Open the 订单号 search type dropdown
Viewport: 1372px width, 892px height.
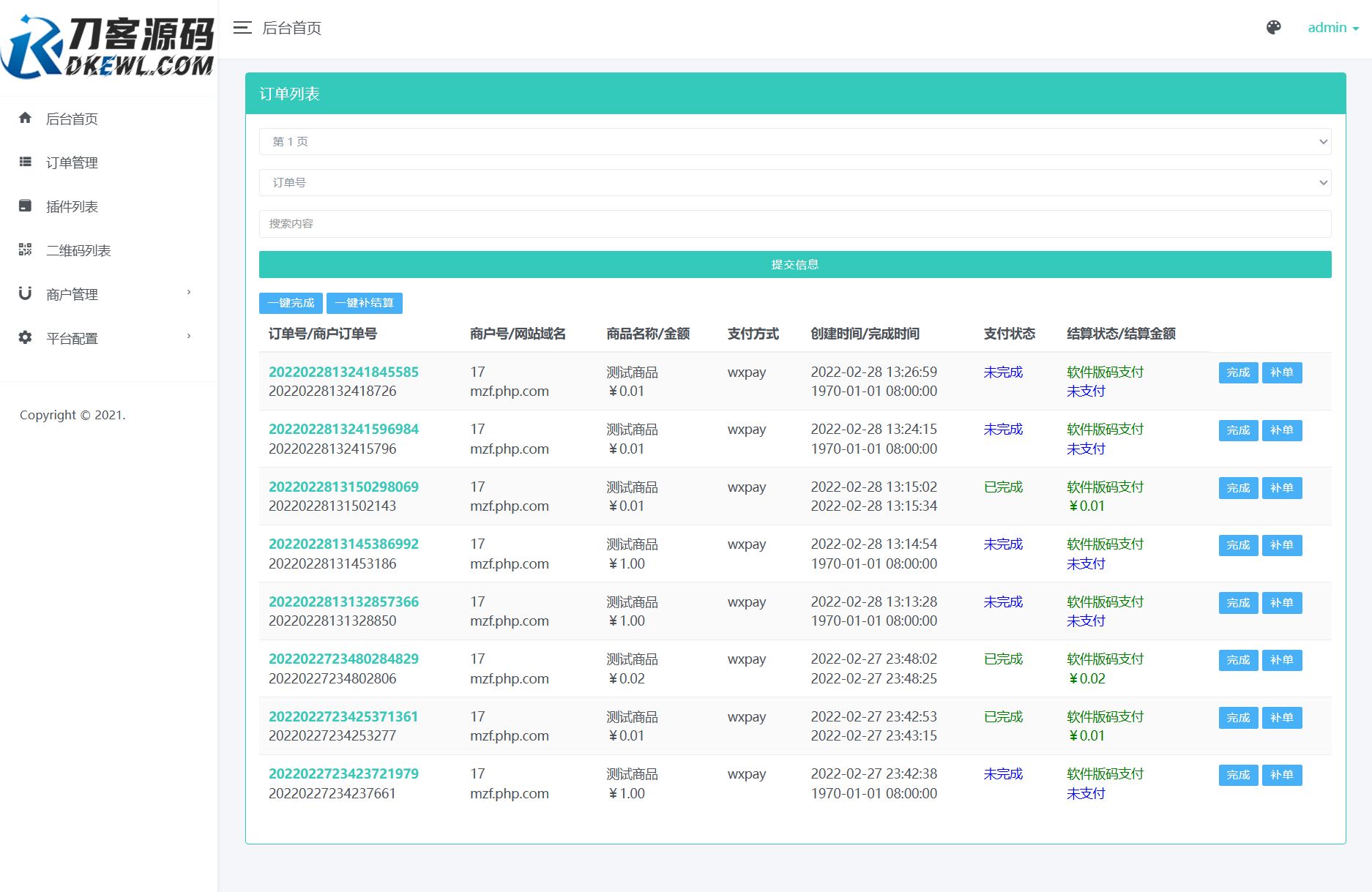click(794, 183)
